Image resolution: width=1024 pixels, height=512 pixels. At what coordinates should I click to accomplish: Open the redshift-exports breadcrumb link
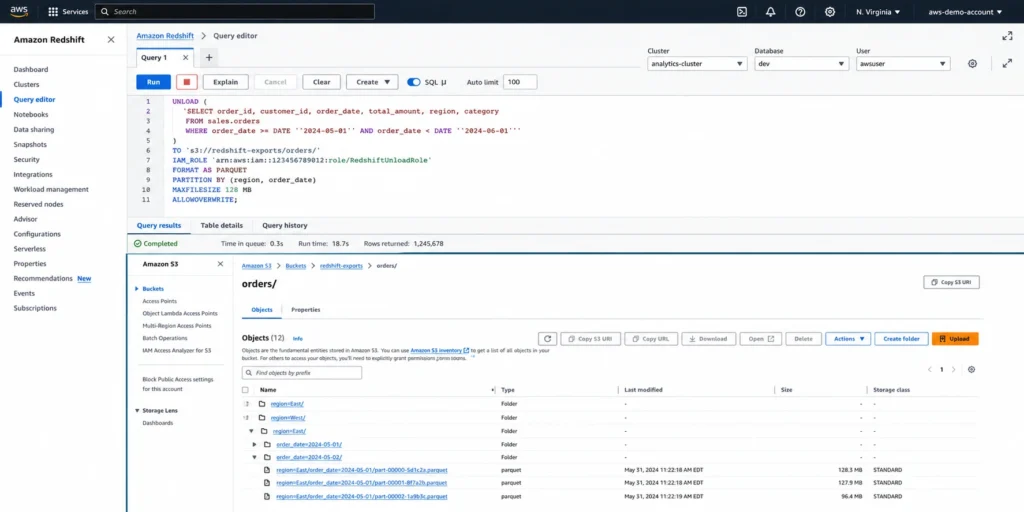pyautogui.click(x=341, y=266)
